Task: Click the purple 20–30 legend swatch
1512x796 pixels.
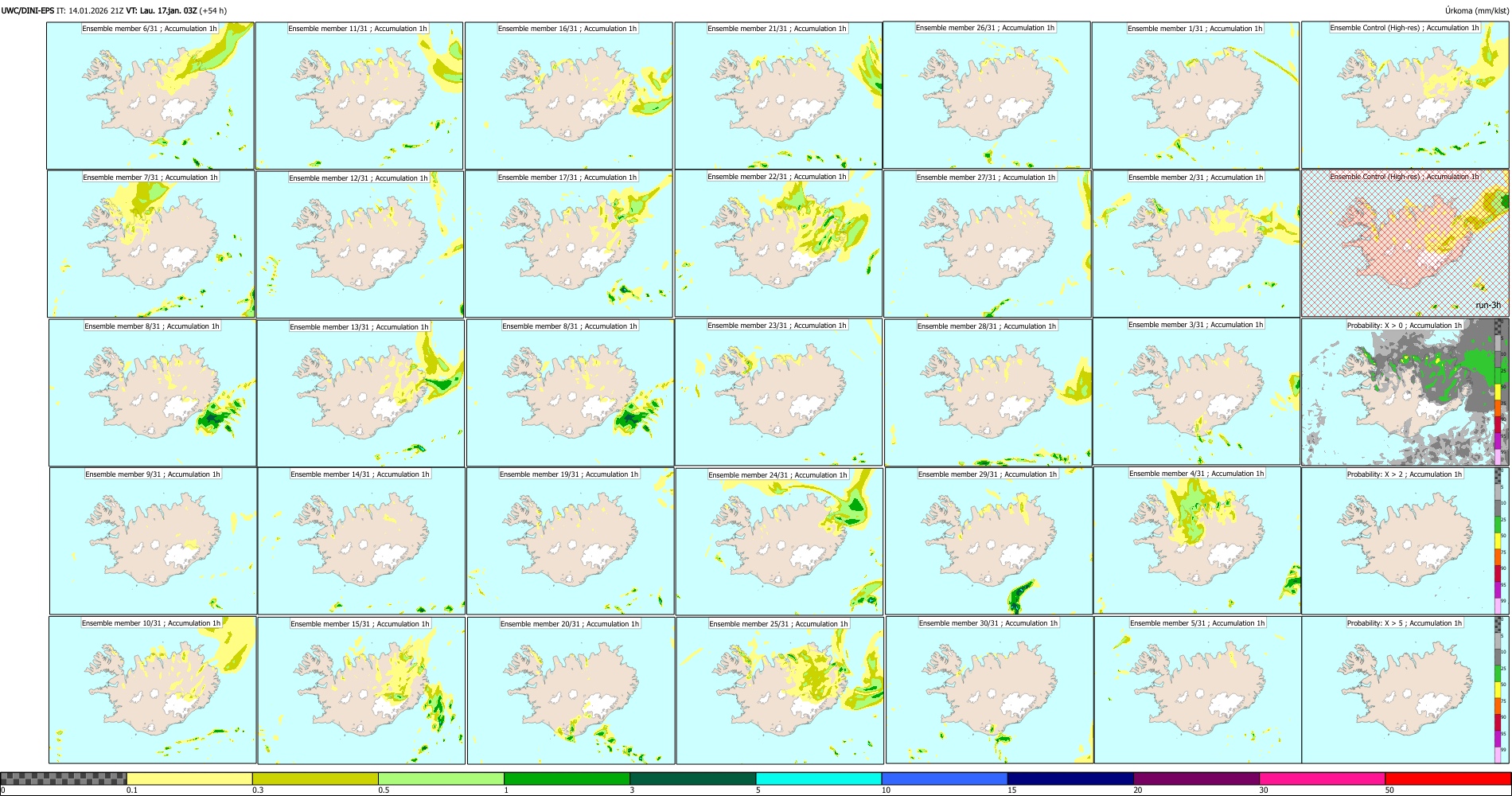Action: pos(1196,778)
